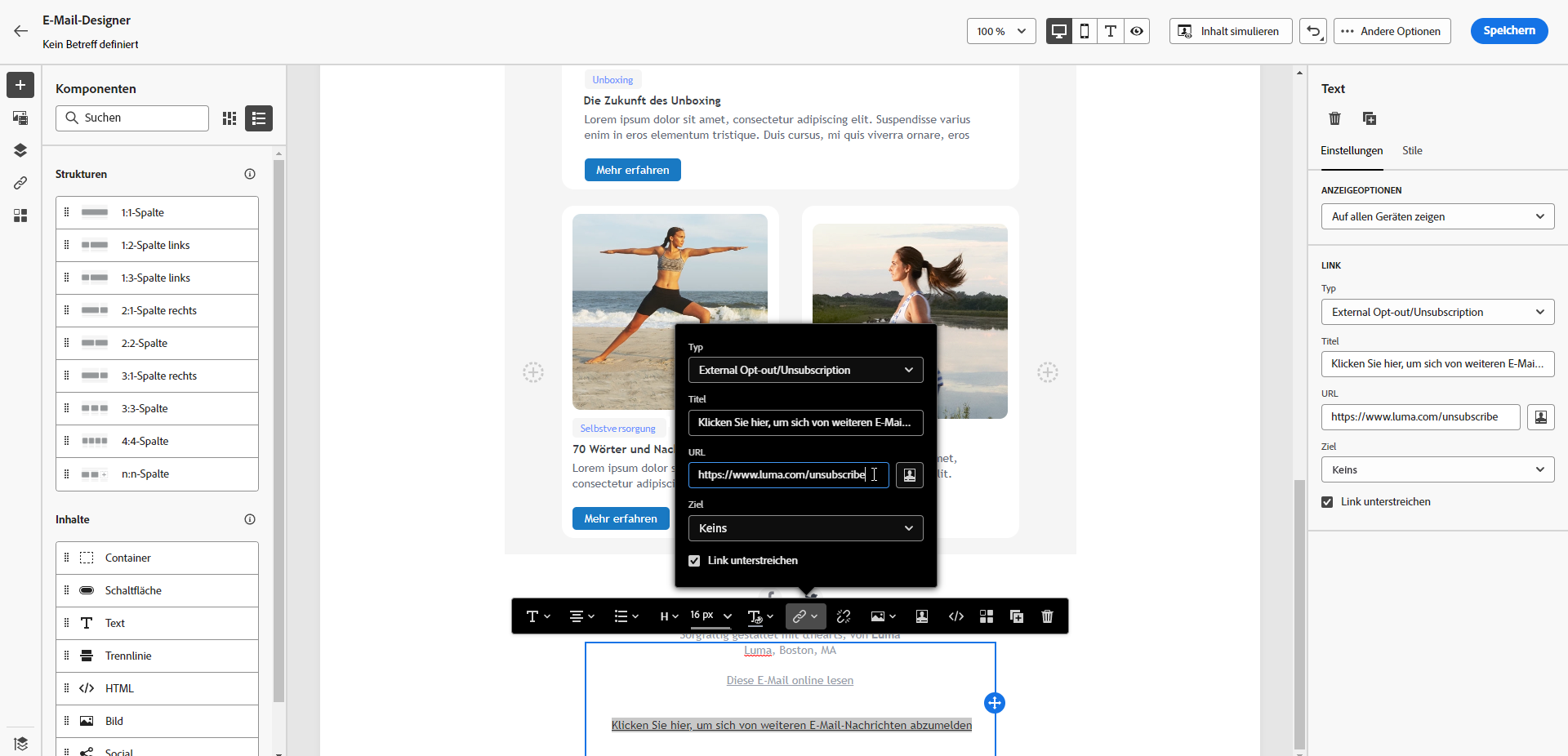
Task: Add personalization from floating toolbar
Action: point(922,616)
